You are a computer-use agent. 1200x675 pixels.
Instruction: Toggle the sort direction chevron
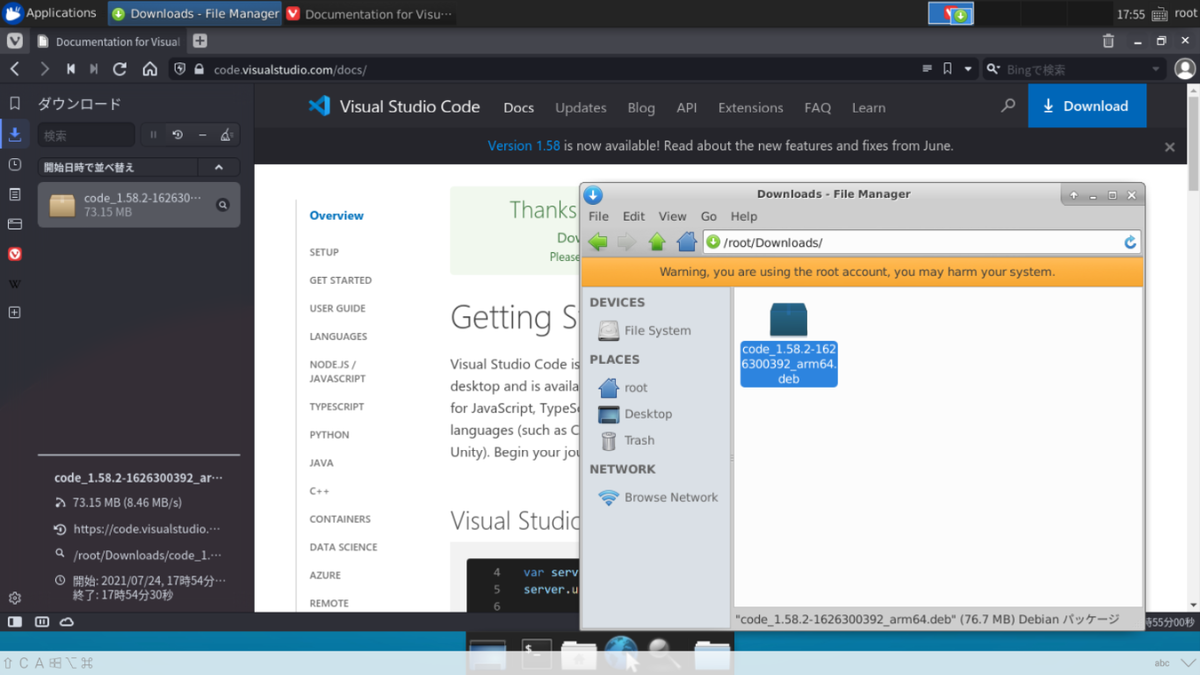219,167
